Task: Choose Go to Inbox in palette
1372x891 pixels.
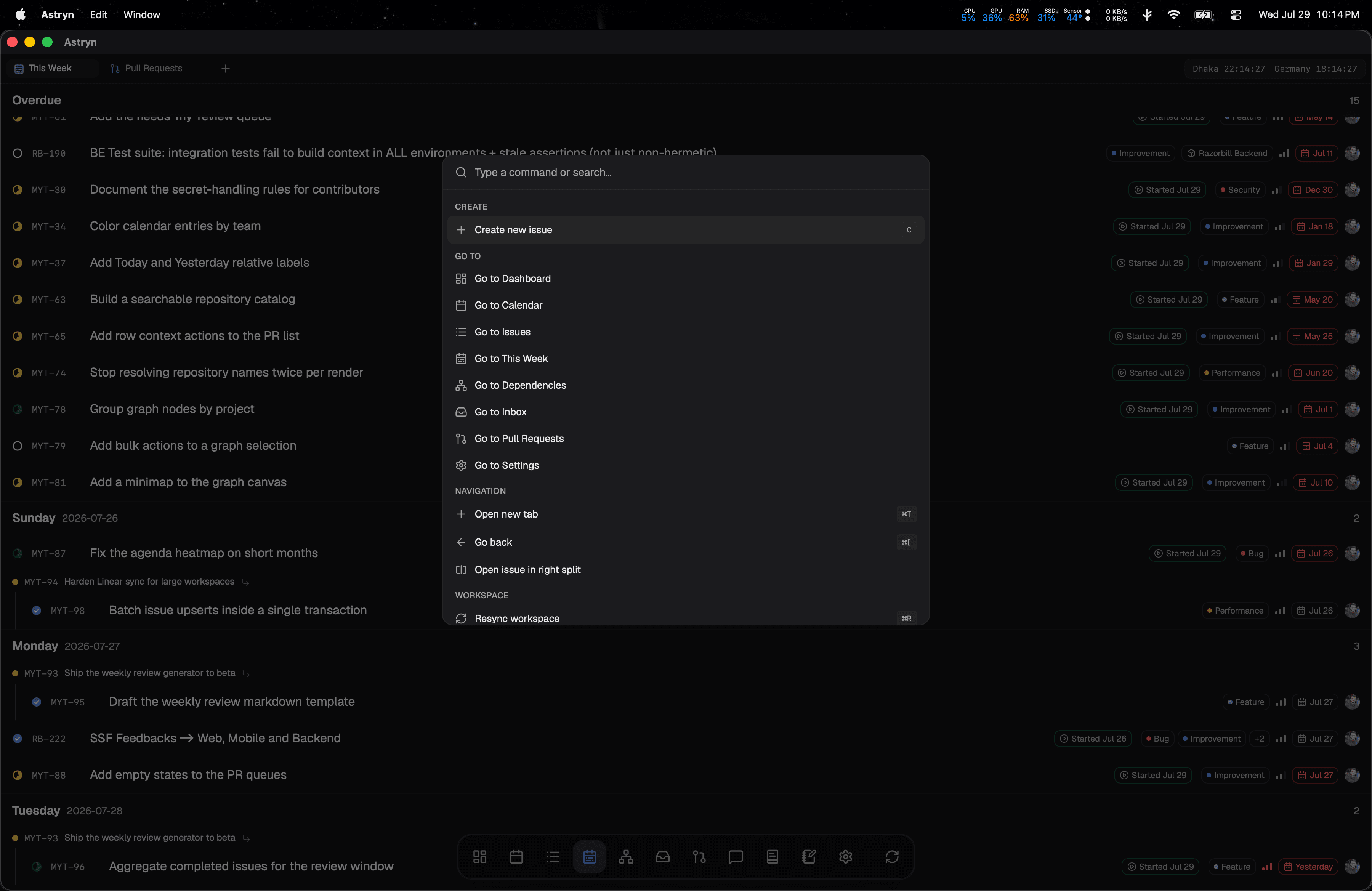Action: click(x=685, y=412)
